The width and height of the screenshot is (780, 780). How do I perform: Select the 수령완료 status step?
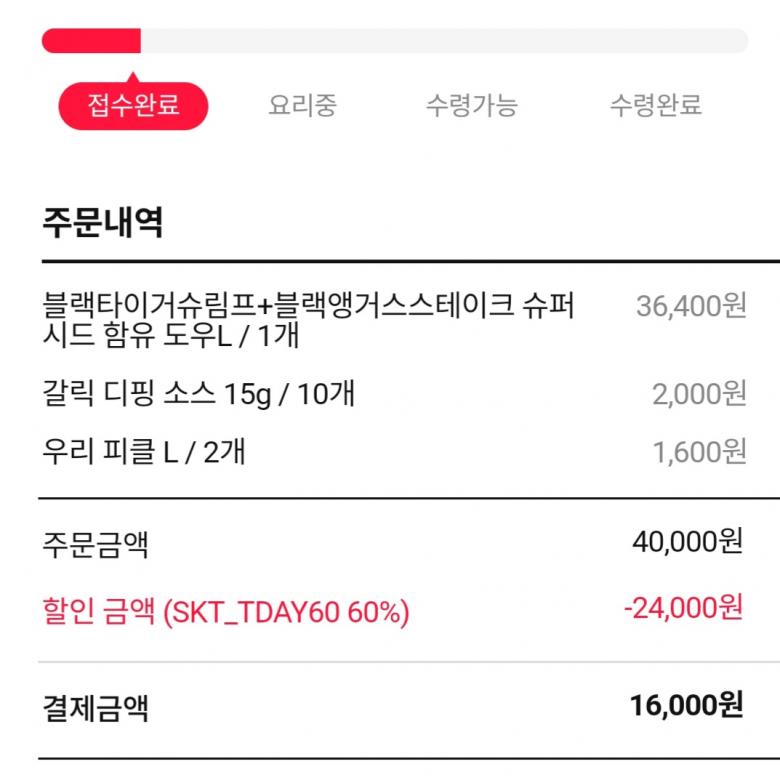[655, 105]
